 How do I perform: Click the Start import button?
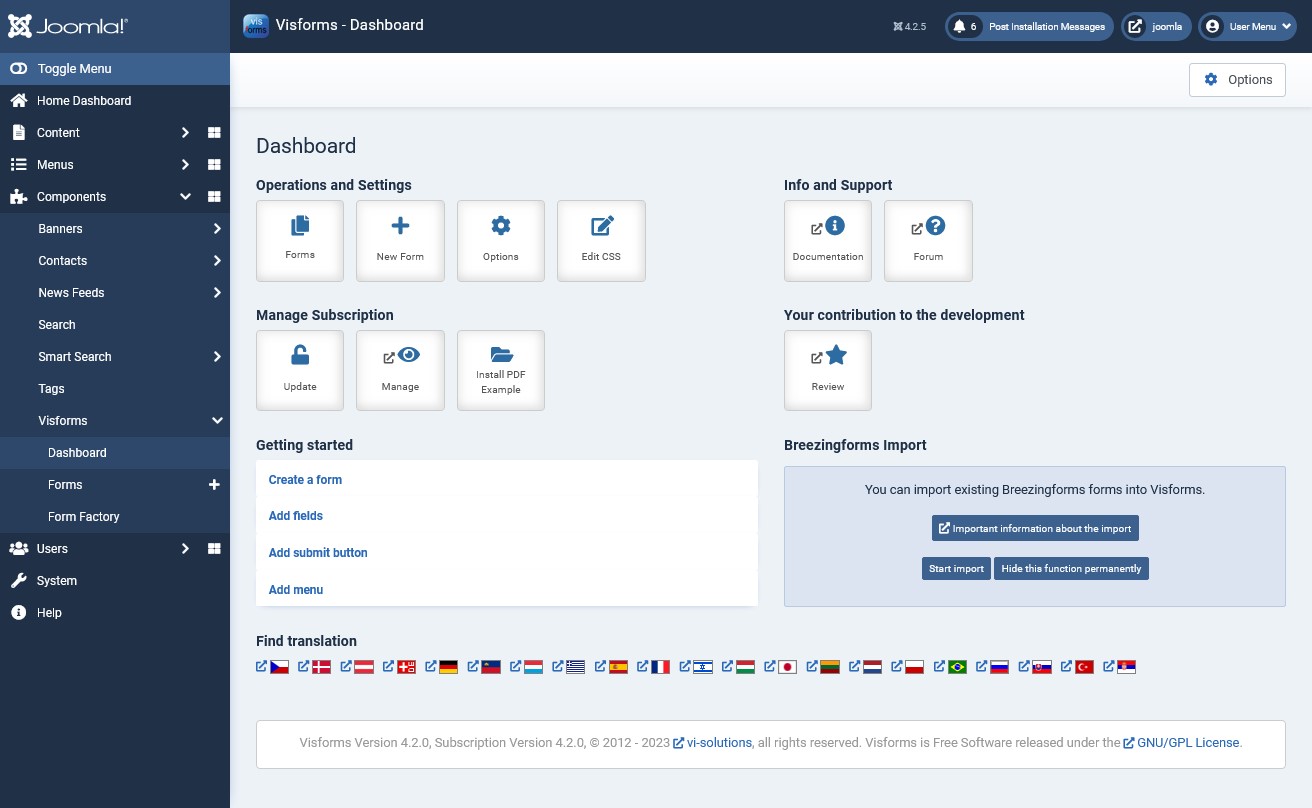click(x=956, y=568)
